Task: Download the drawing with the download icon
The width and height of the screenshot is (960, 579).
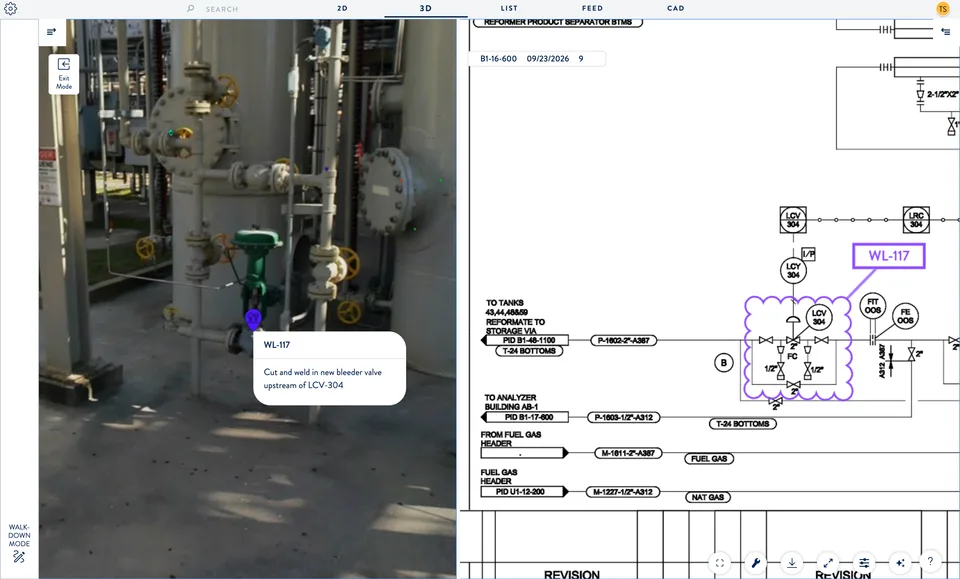Action: tap(792, 562)
